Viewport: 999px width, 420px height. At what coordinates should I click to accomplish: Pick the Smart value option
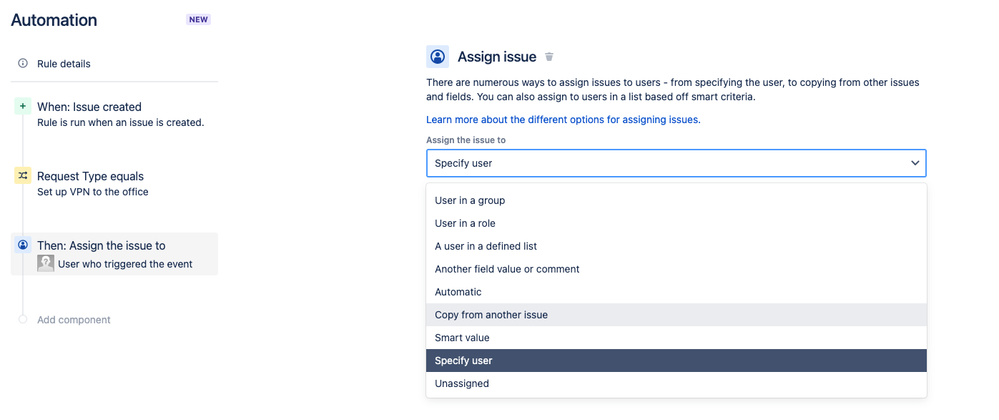[x=462, y=338]
